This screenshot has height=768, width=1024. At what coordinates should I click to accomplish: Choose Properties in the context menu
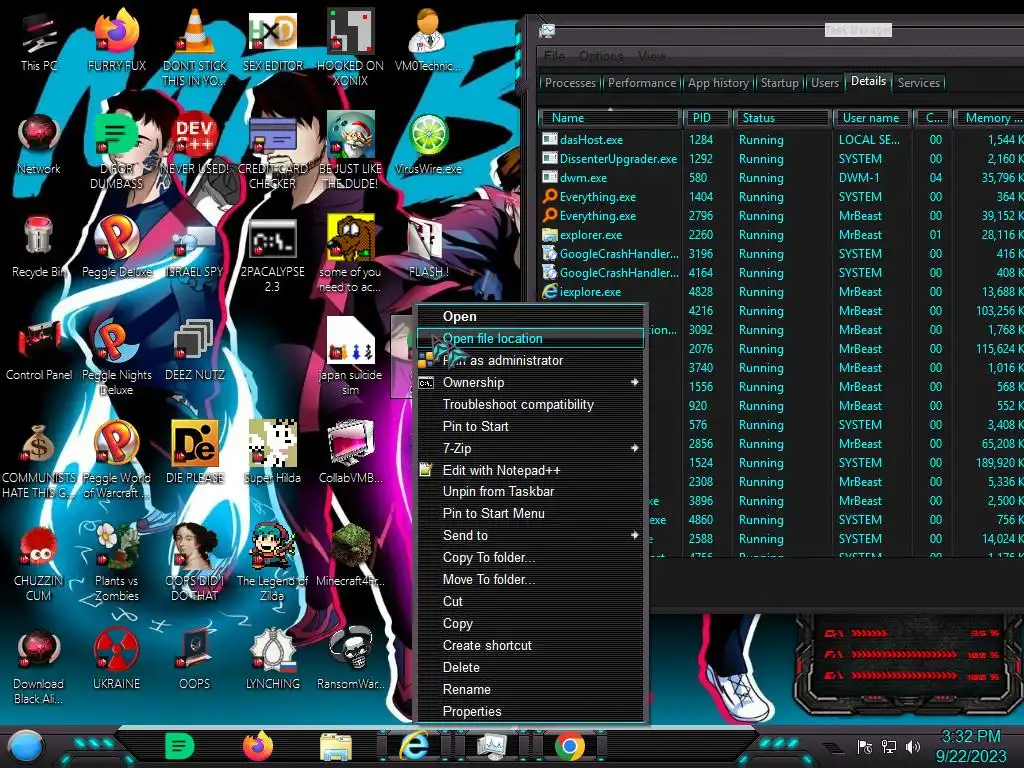(x=530, y=711)
